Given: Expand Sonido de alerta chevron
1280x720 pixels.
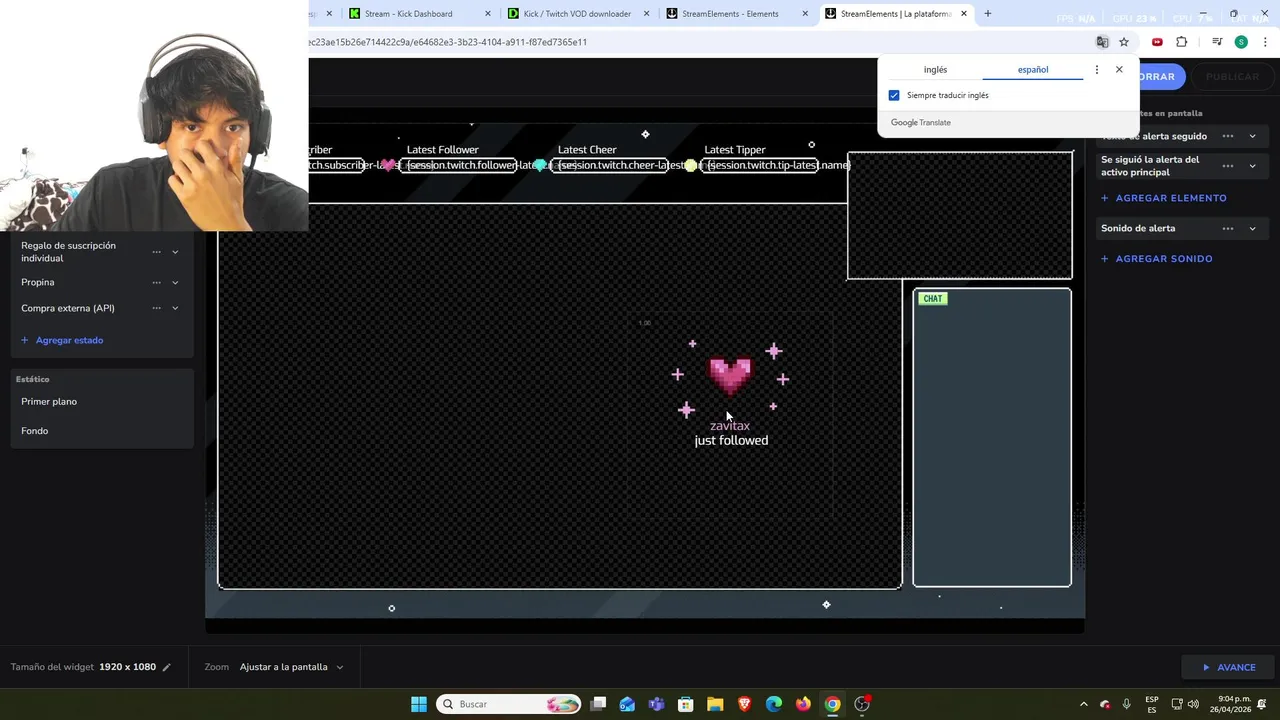Looking at the screenshot, I should tap(1252, 228).
